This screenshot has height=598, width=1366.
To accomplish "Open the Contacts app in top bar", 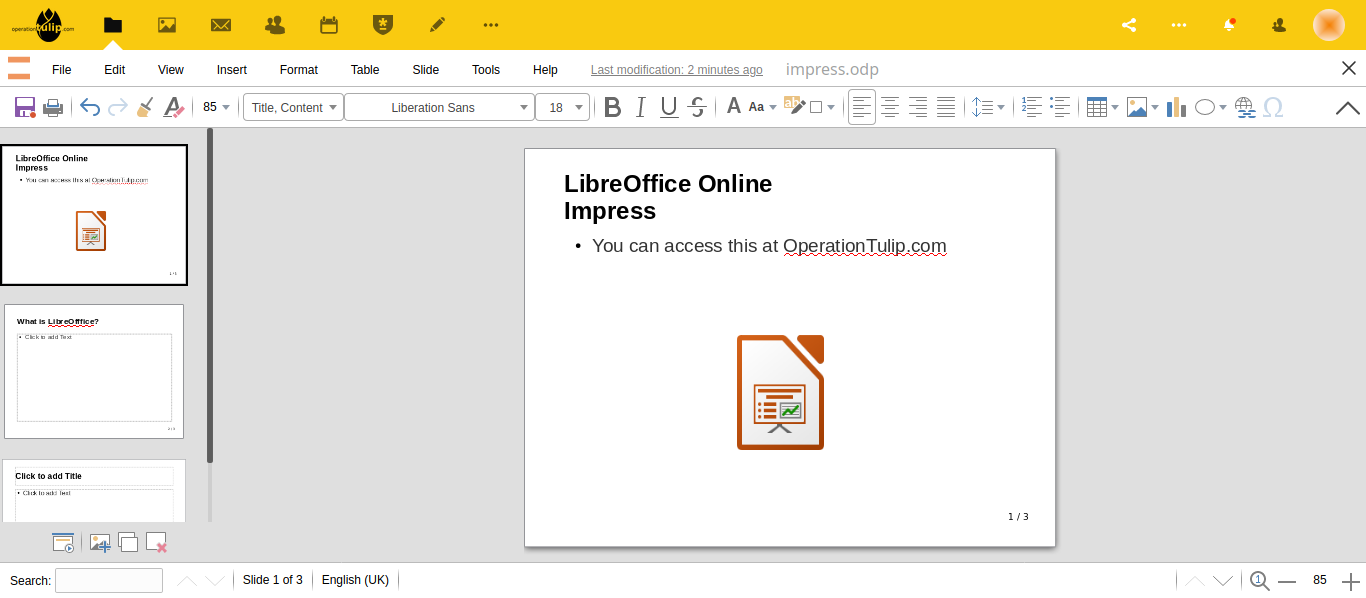I will [275, 25].
